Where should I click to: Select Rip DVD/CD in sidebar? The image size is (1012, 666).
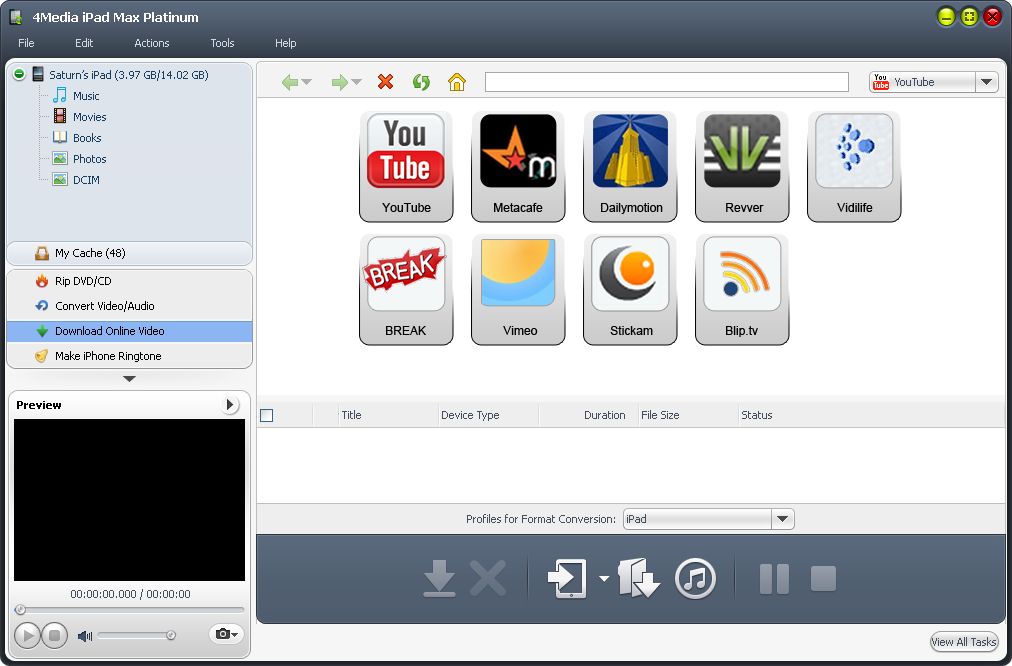pyautogui.click(x=130, y=281)
